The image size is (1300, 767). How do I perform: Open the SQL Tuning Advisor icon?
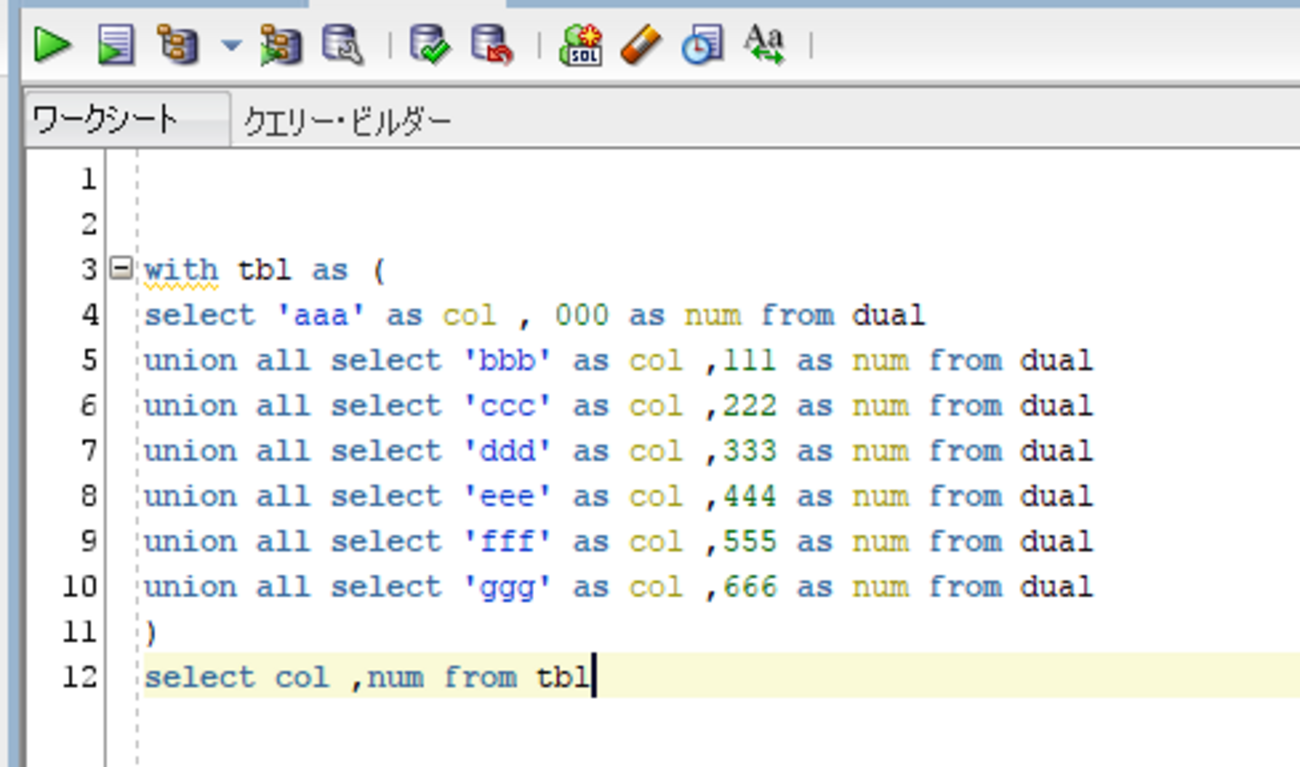click(x=343, y=45)
